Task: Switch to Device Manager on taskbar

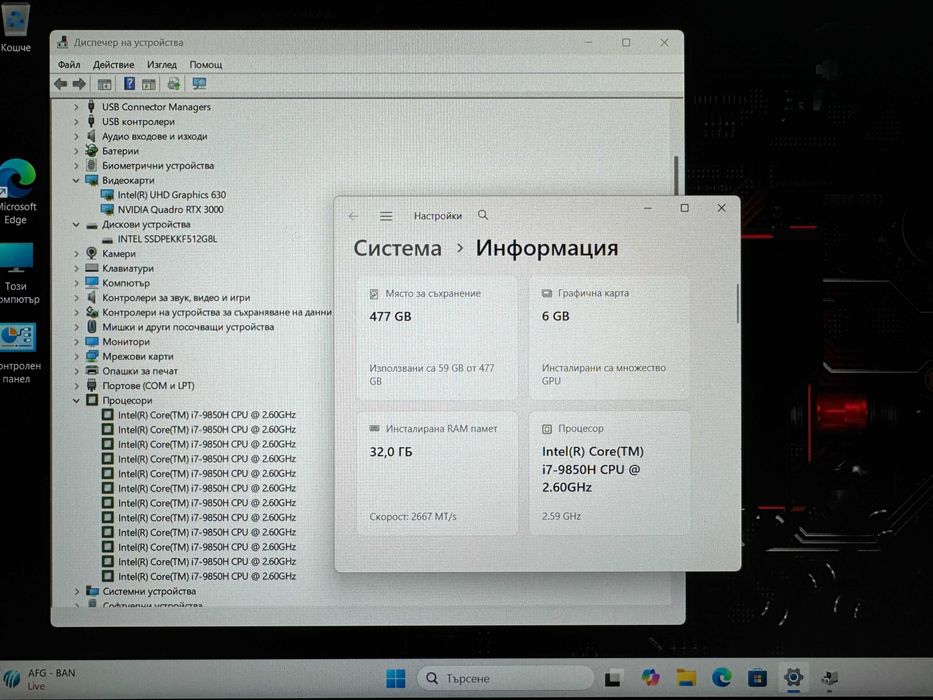Action: 829,677
